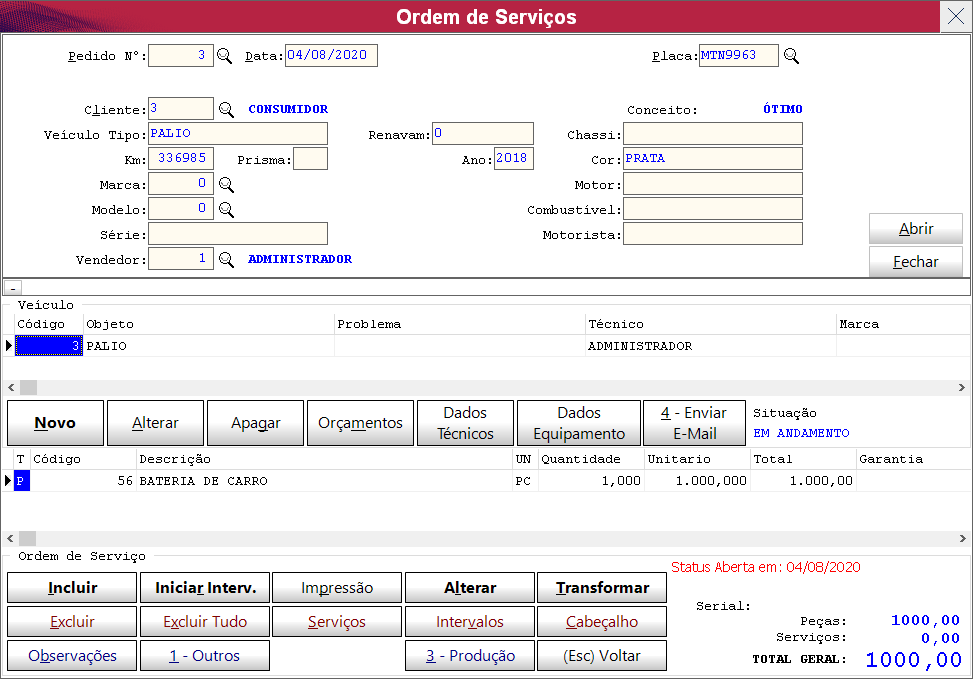Click 1 - Outros button
This screenshot has width=973, height=679.
205,655
